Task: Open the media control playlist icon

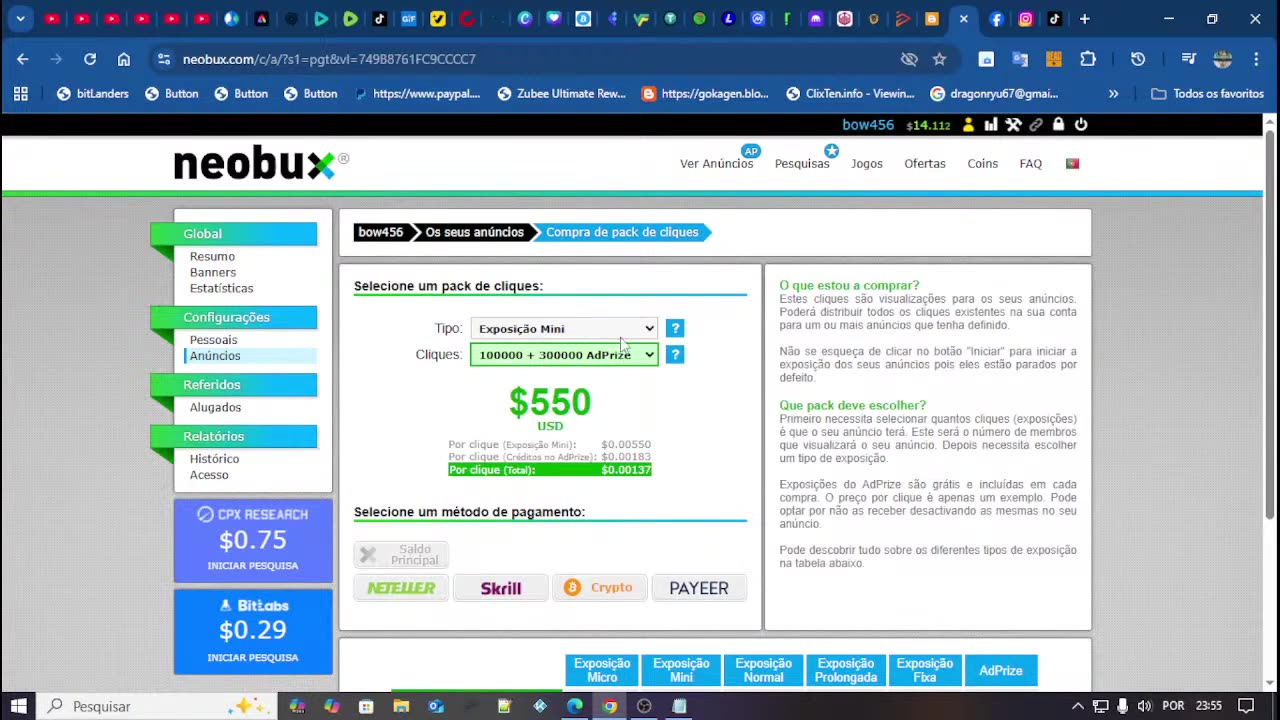Action: click(x=1188, y=59)
